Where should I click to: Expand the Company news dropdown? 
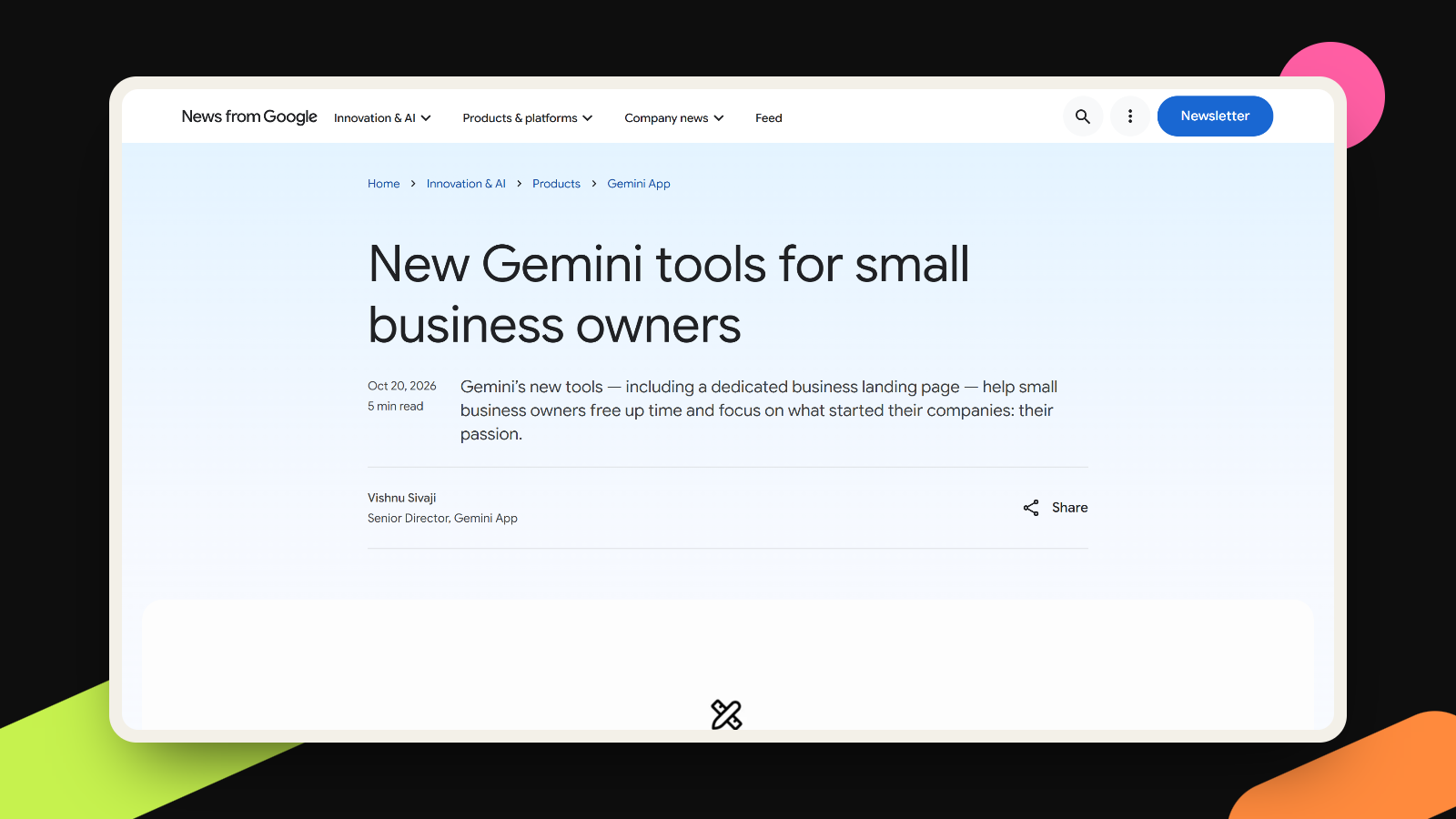click(x=674, y=118)
